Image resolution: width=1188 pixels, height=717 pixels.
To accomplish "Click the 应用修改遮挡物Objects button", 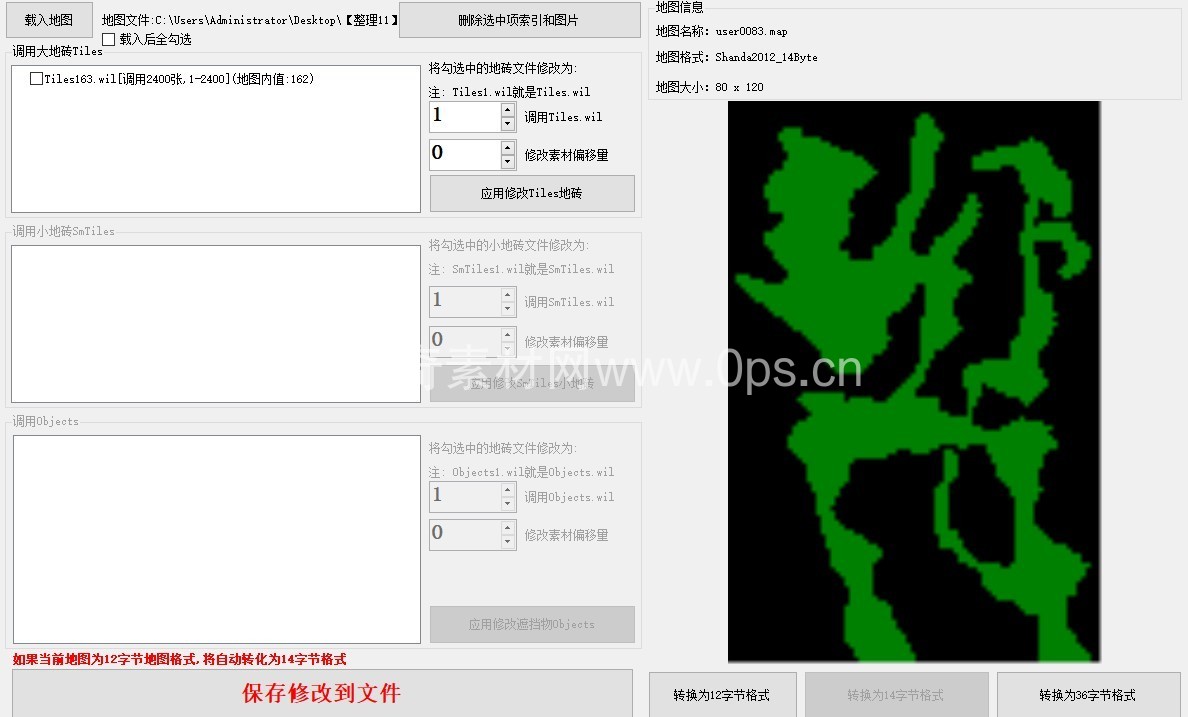I will click(532, 624).
